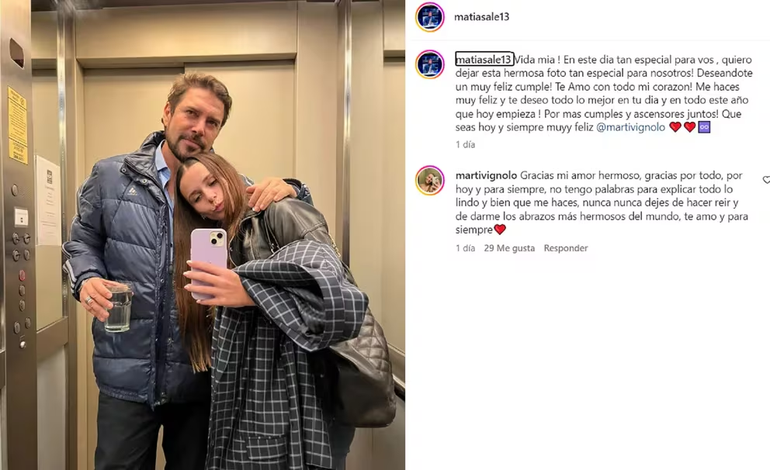Click the highlighted matiasale13 name in caption

484,59
